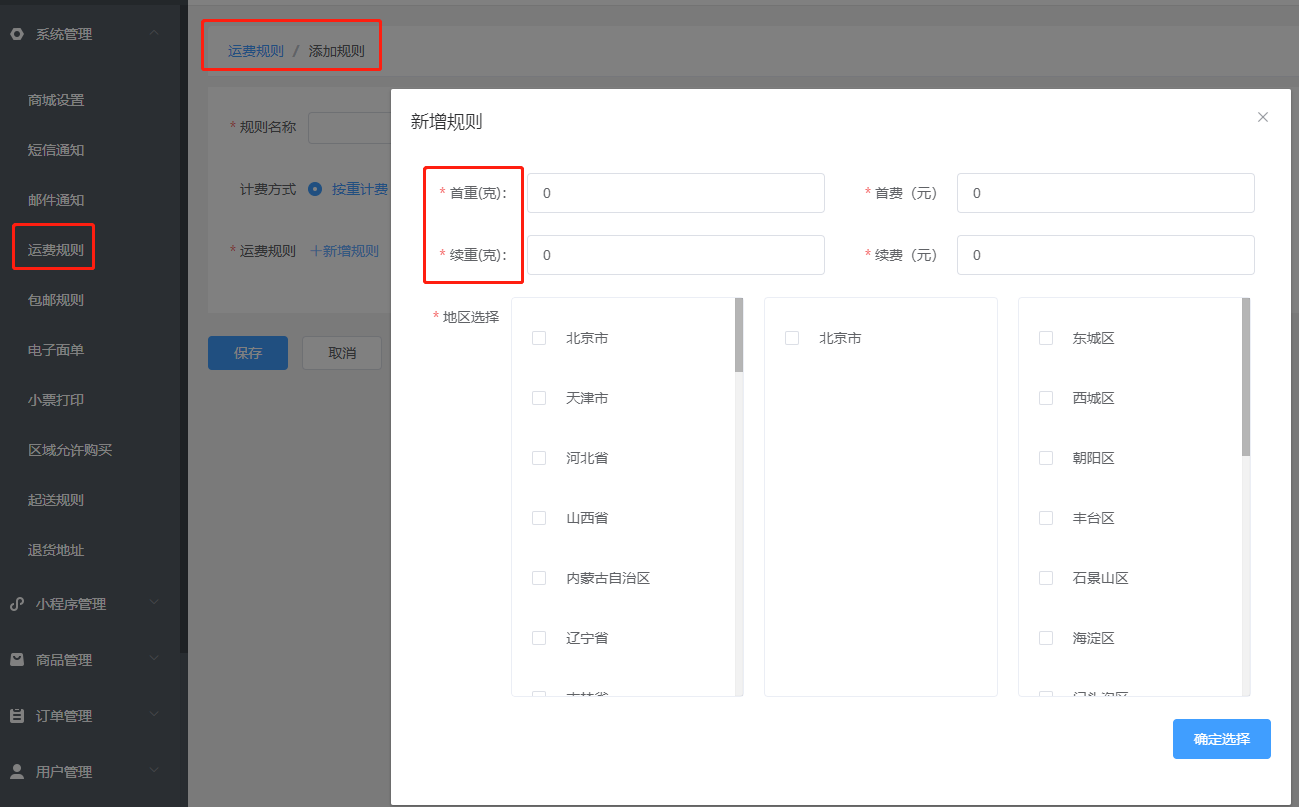Check the 天津市 checkbox
The height and width of the screenshot is (807, 1299).
click(539, 398)
